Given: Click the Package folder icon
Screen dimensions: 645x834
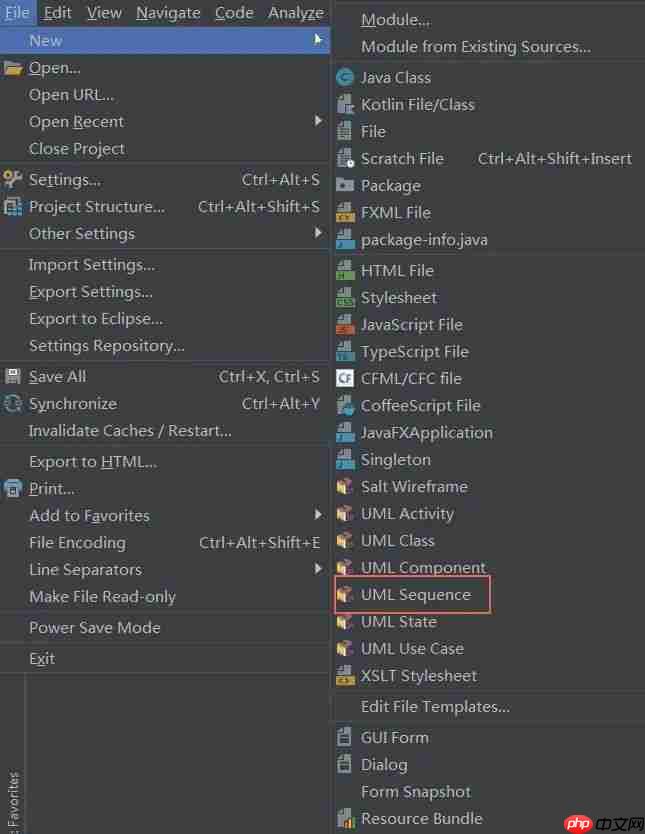Looking at the screenshot, I should coord(345,185).
